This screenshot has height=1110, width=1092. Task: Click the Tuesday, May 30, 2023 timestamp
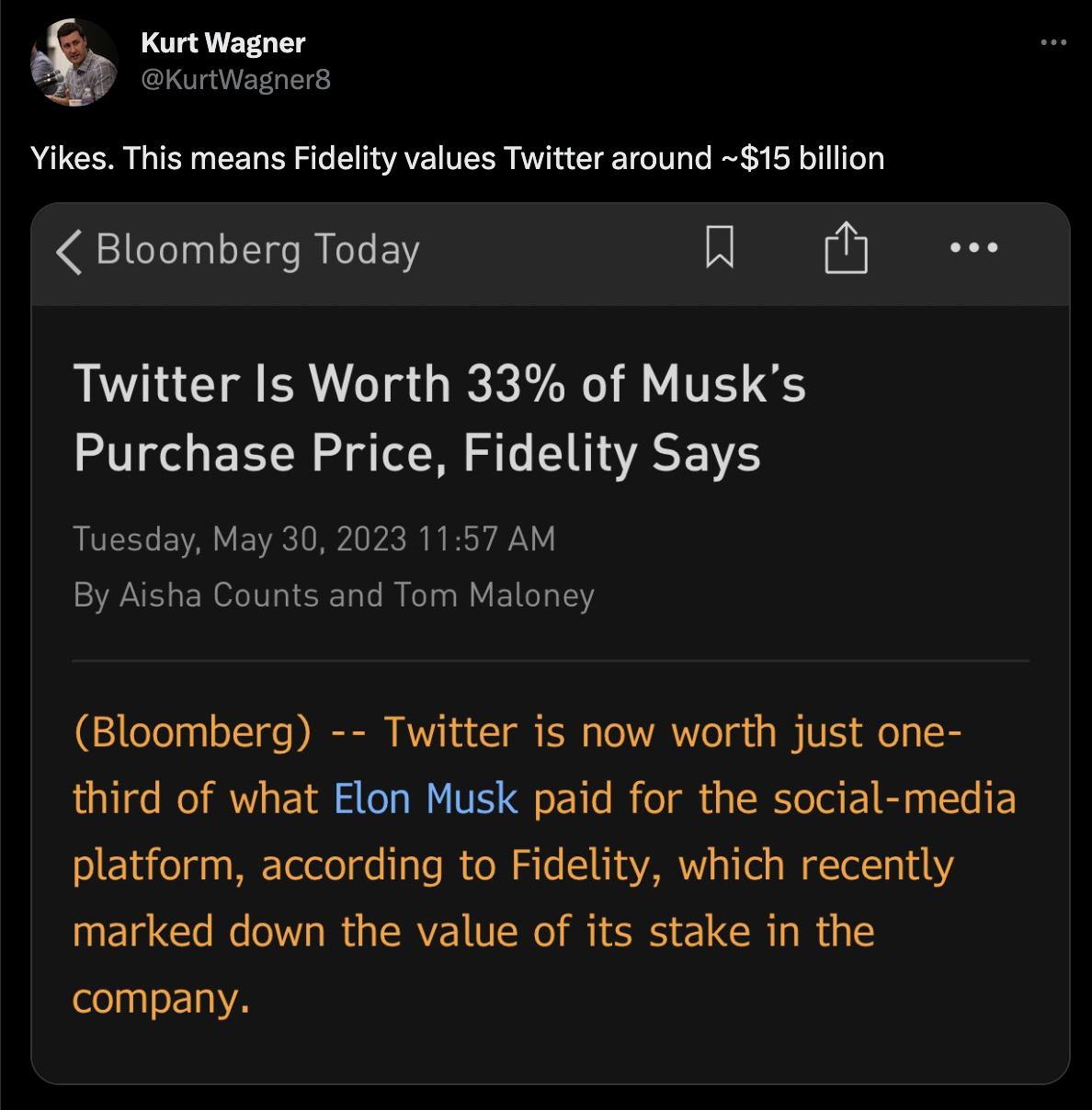pyautogui.click(x=314, y=538)
